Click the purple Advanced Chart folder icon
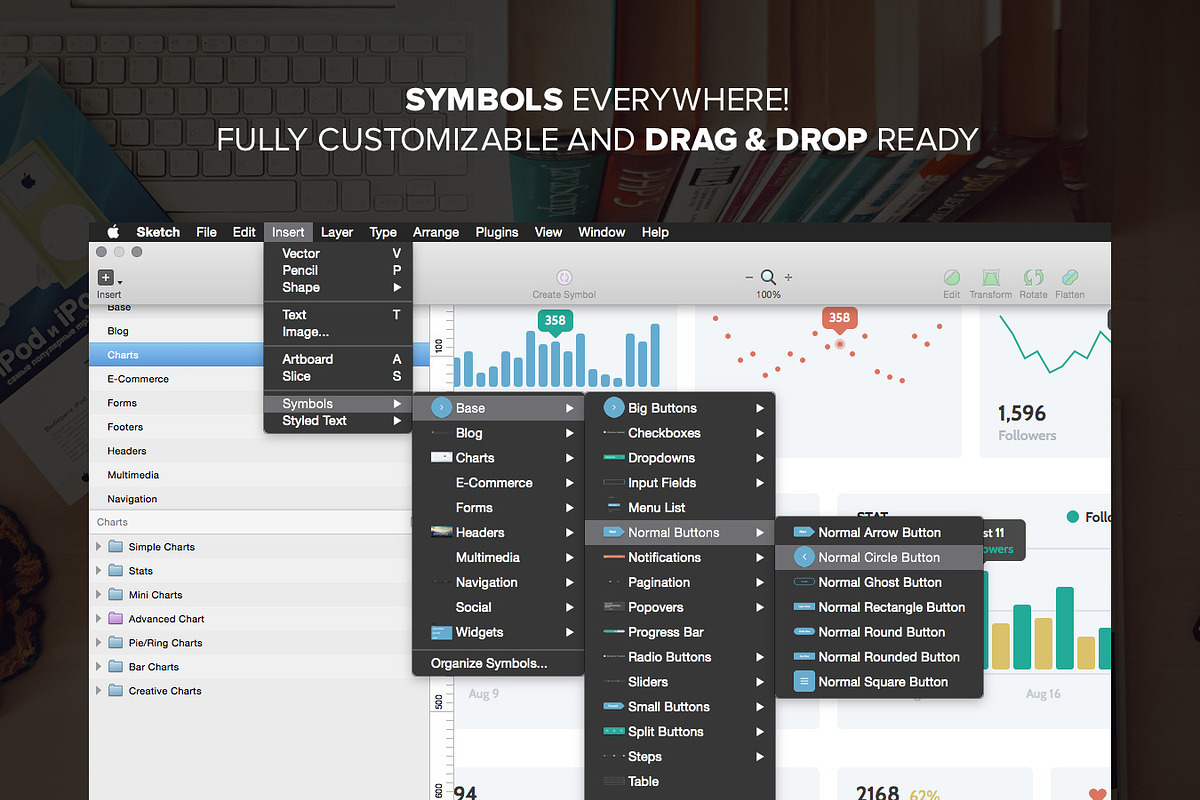The height and width of the screenshot is (800, 1200). pos(115,619)
